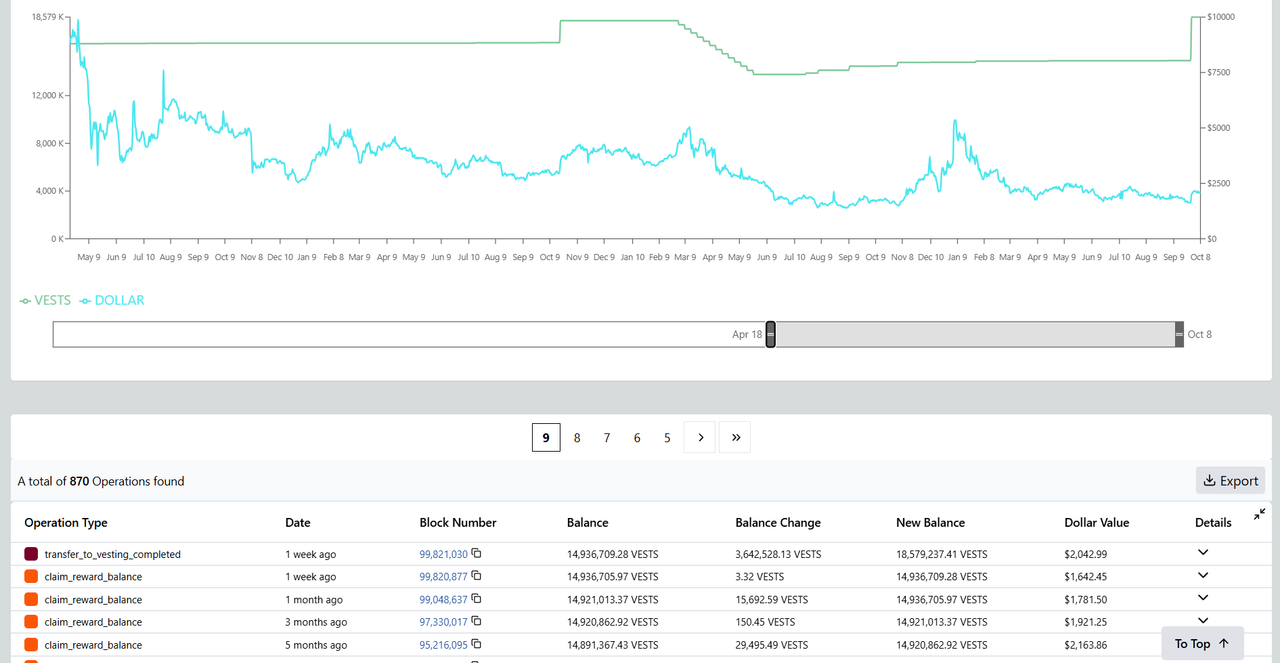Copy block number 97,330,017
Viewport: 1280px width, 663px height.
477,622
